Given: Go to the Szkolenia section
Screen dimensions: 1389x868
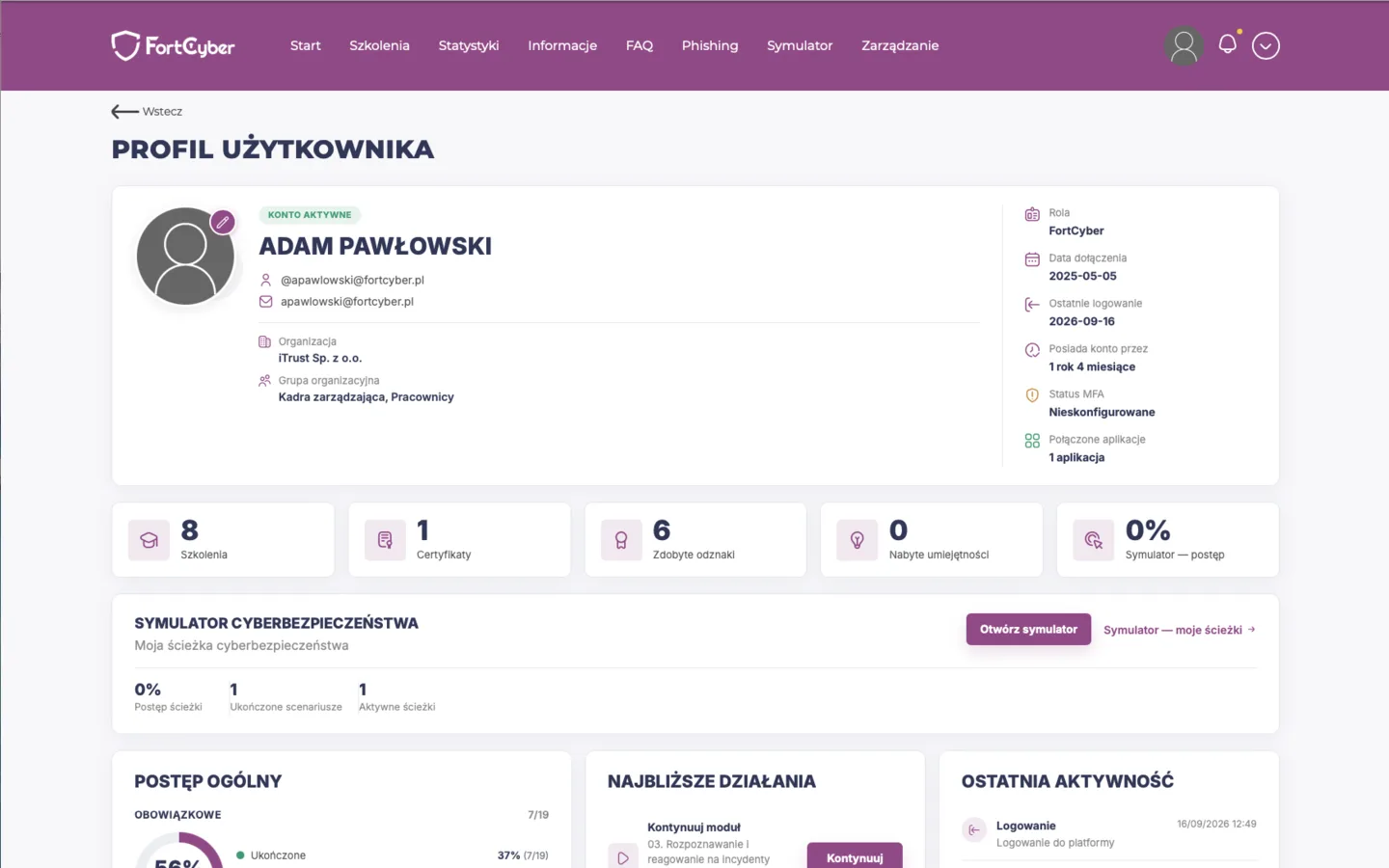Looking at the screenshot, I should point(379,45).
